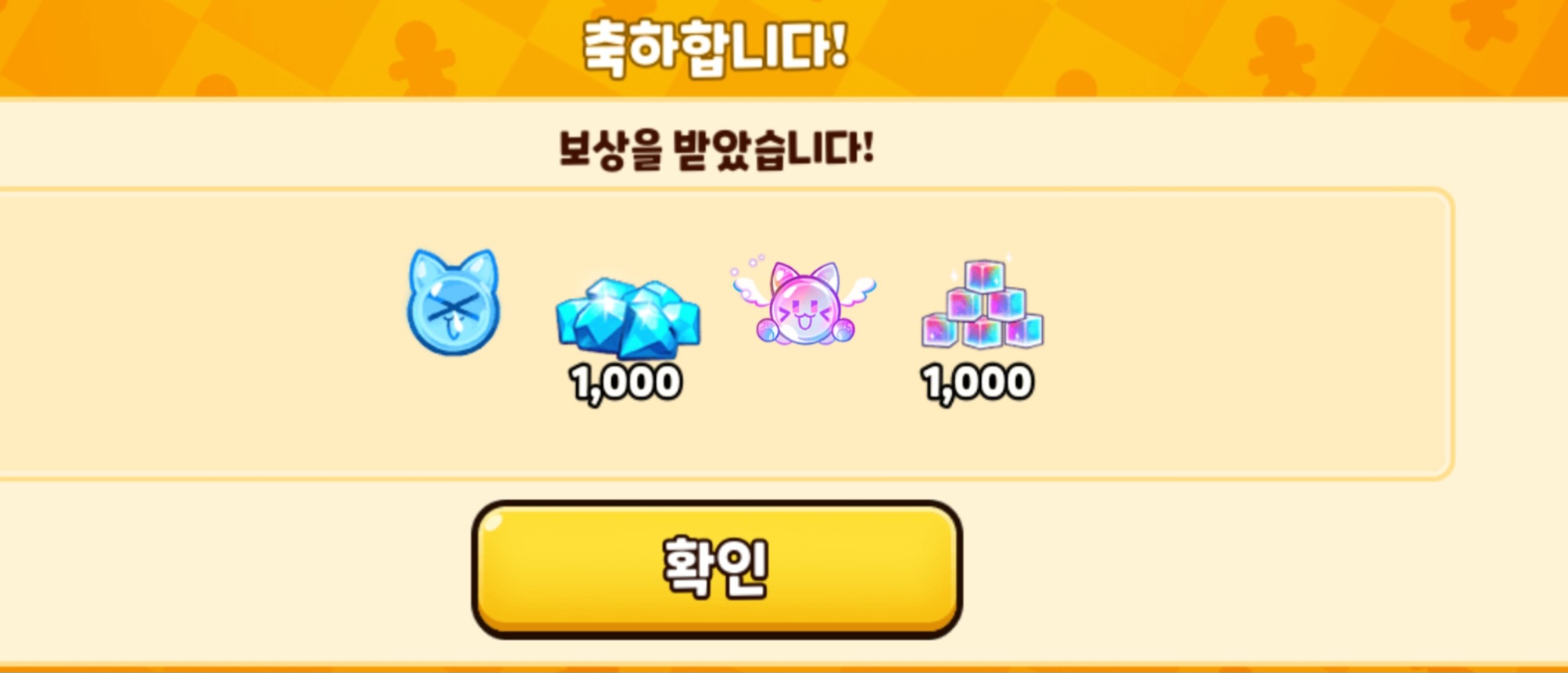
Task: Tap the 1,000 count under blue crystals
Action: coord(626,384)
